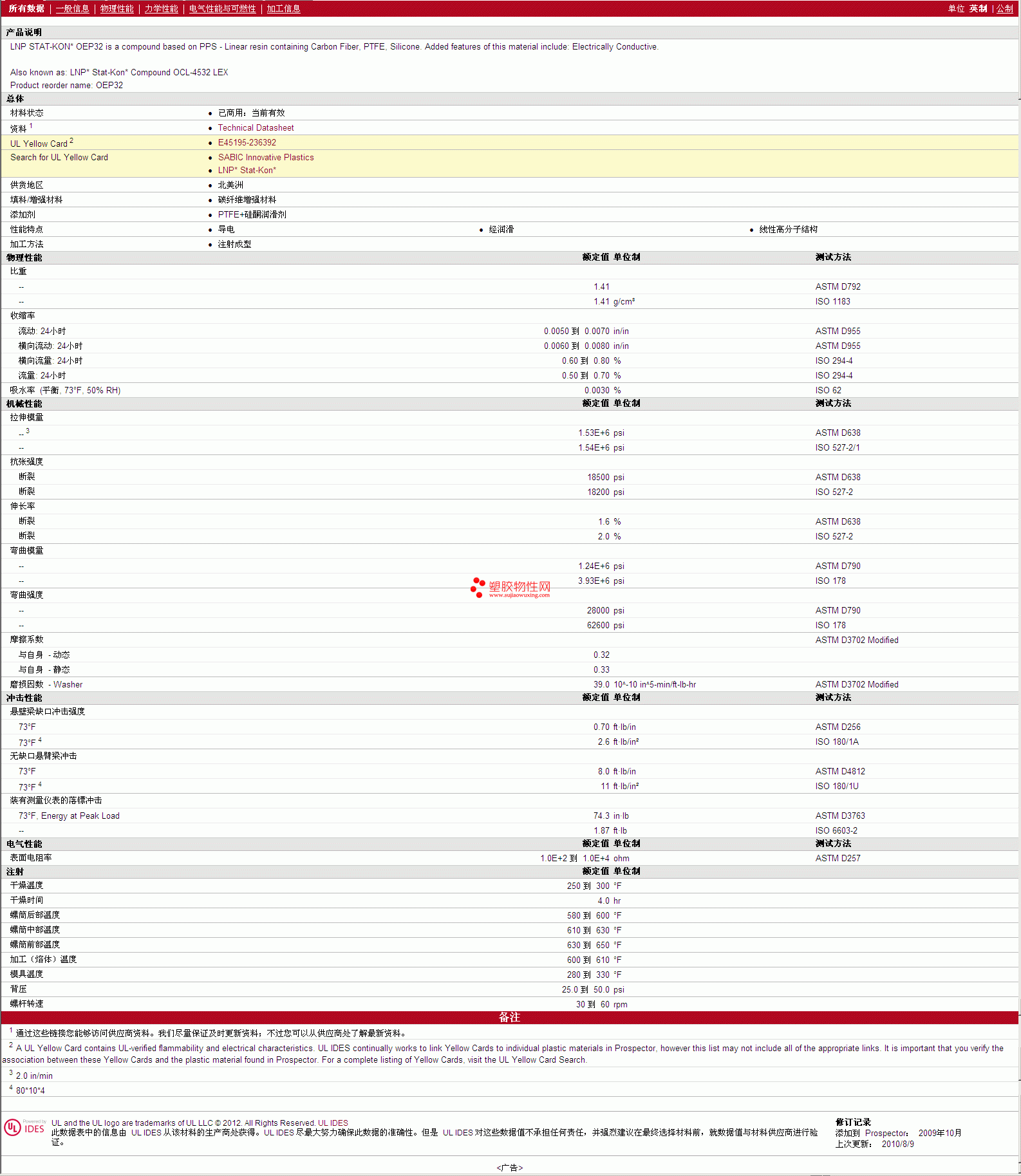This screenshot has width=1021, height=1176.
Task: Click the PTFE+硅酮润滑剂 additive link
Action: tap(252, 215)
